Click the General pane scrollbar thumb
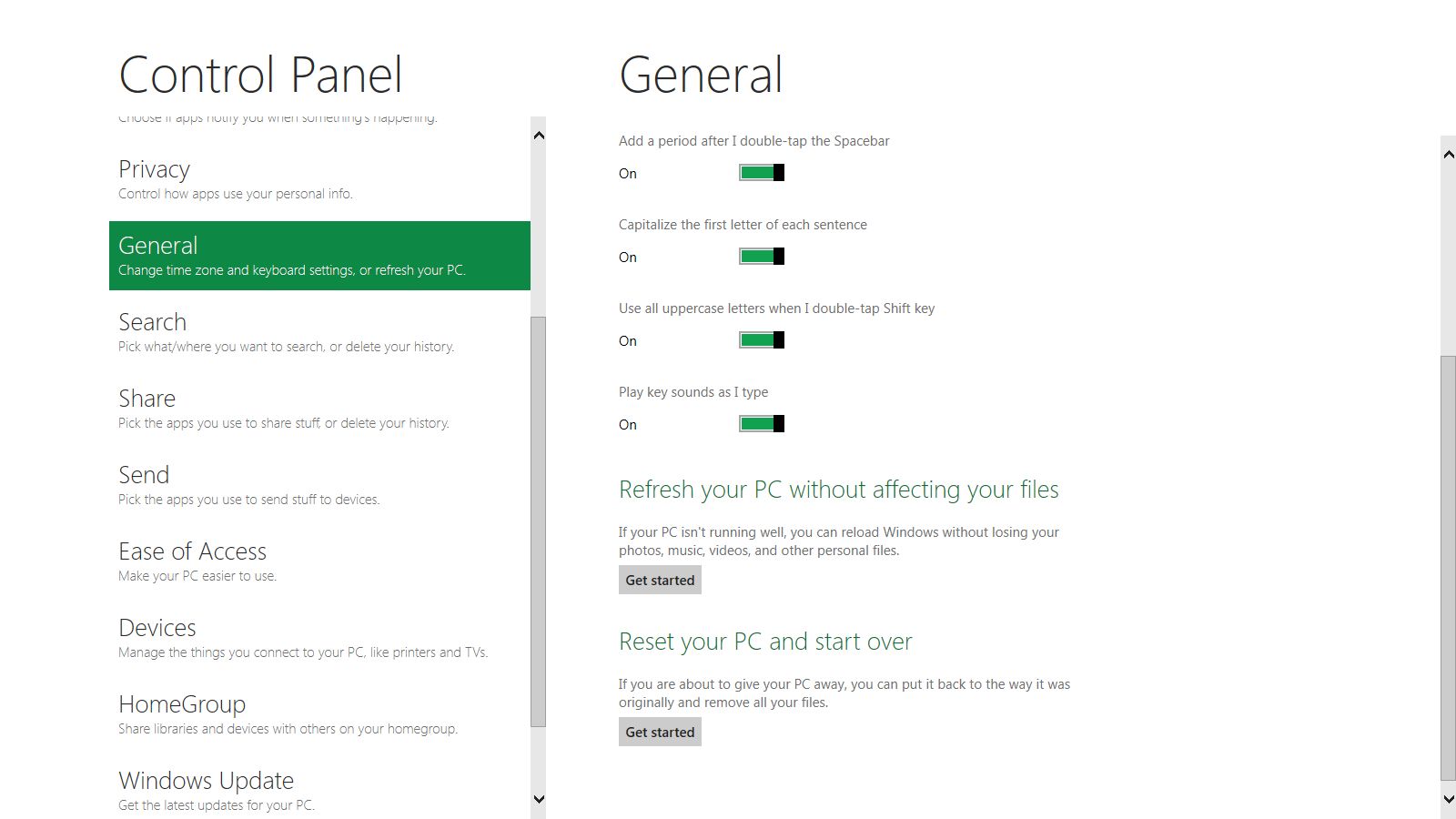 [x=1449, y=569]
